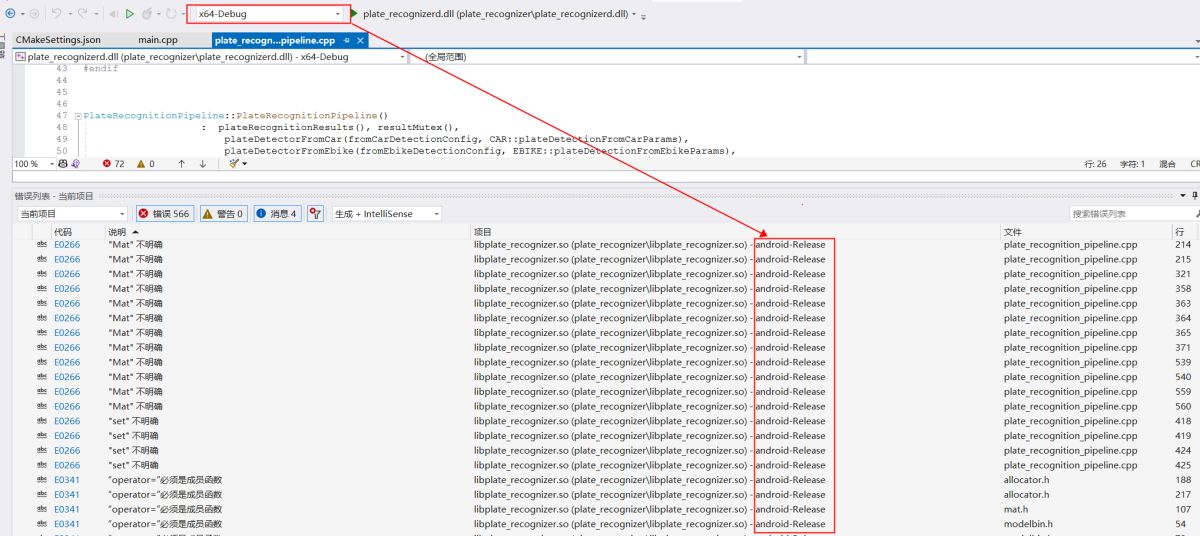
Task: Toggle the 错误 566 errors filter
Action: tap(164, 213)
